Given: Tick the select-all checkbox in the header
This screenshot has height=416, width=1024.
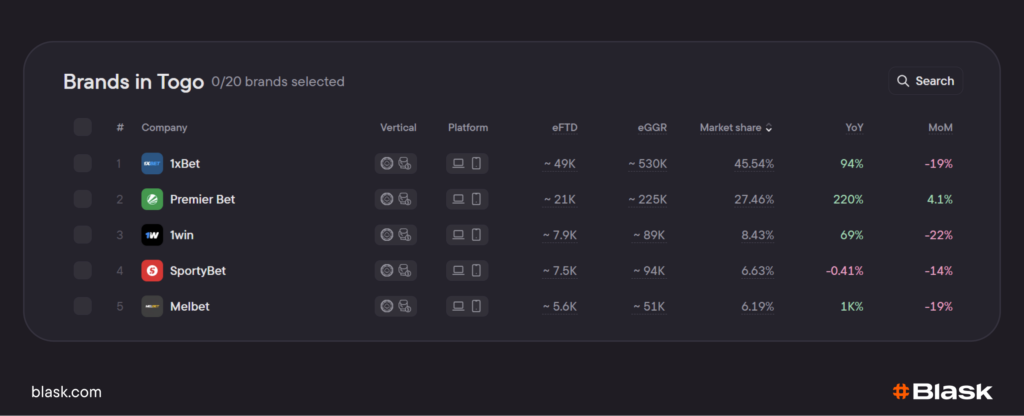Looking at the screenshot, I should pos(83,127).
